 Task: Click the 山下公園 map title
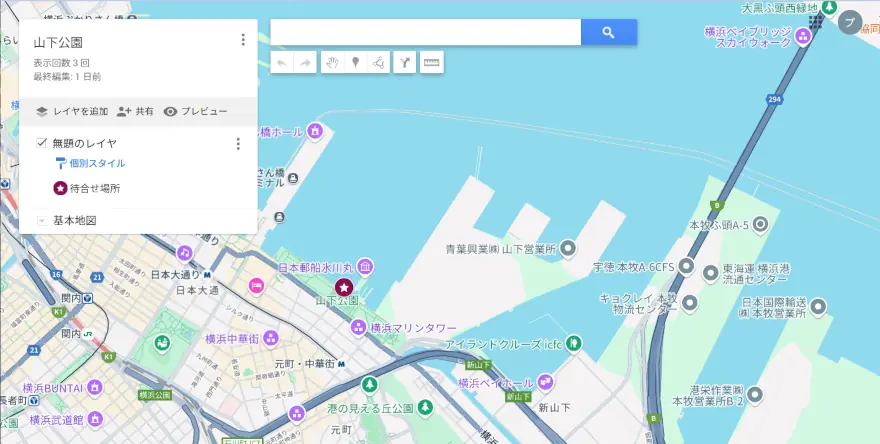tap(58, 43)
